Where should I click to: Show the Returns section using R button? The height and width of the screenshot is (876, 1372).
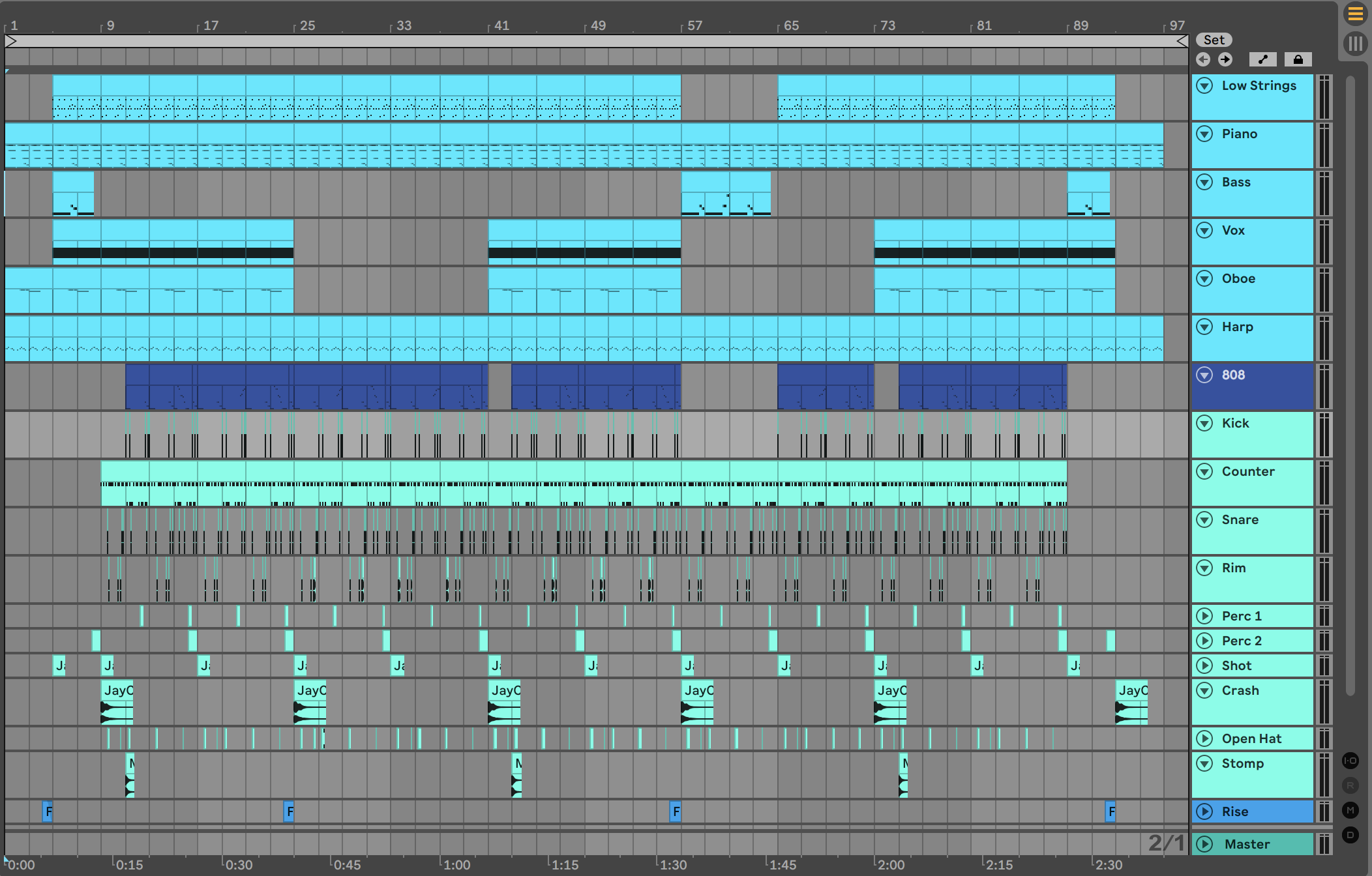[x=1350, y=785]
